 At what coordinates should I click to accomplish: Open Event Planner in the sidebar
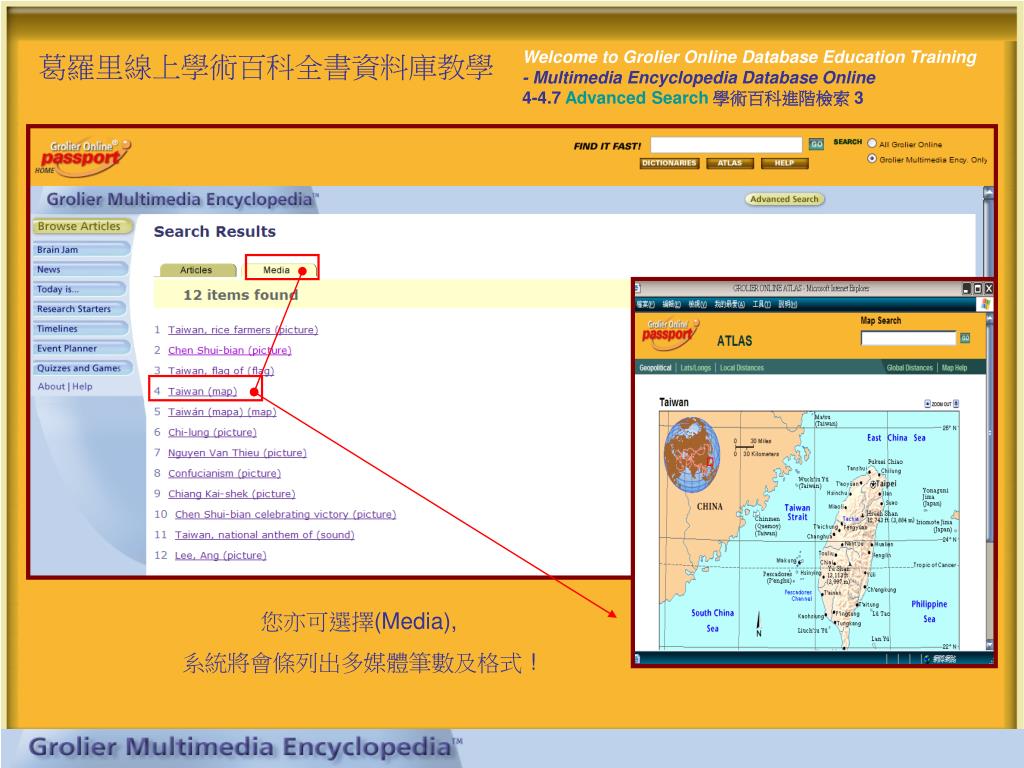[81, 348]
